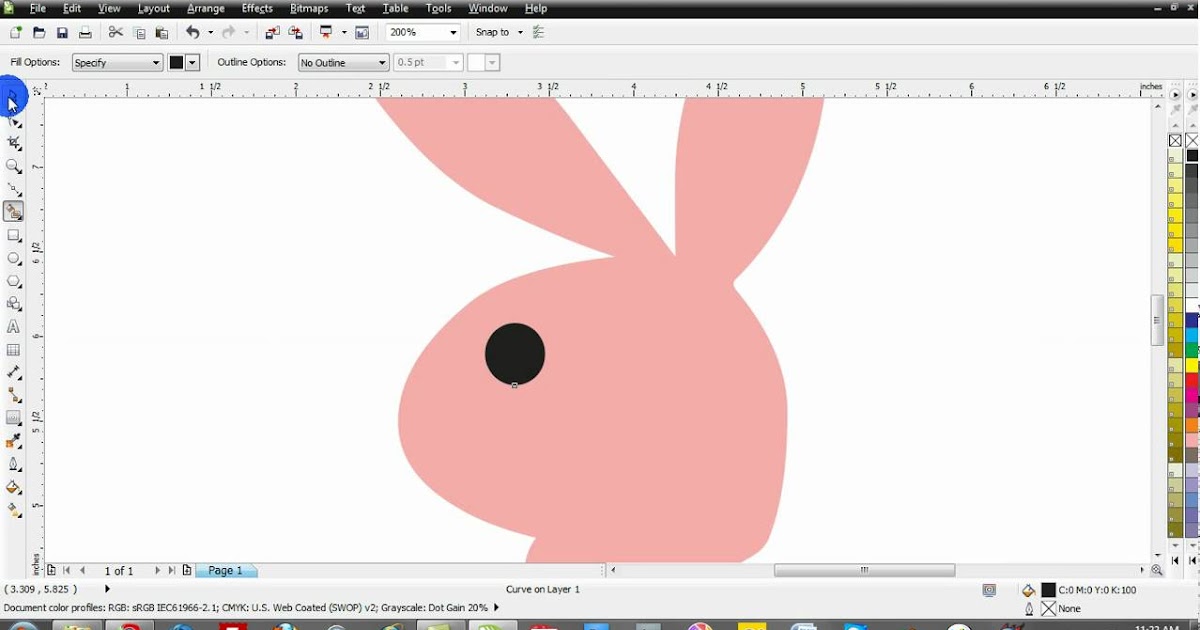Open the Application Launcher
Viewport: 1200px width, 630px height.
[x=326, y=33]
